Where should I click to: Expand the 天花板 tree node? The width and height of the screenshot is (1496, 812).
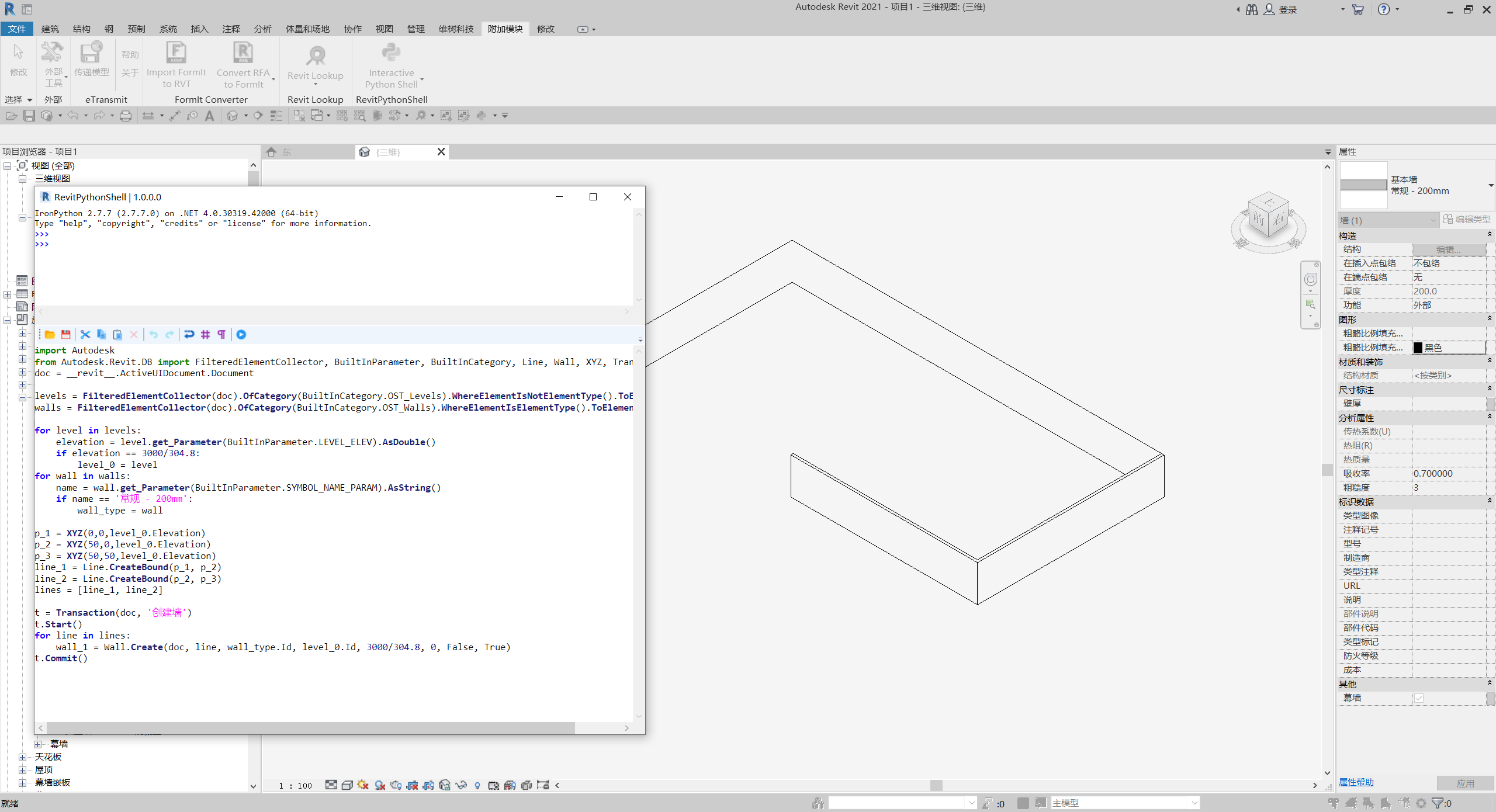[x=23, y=757]
